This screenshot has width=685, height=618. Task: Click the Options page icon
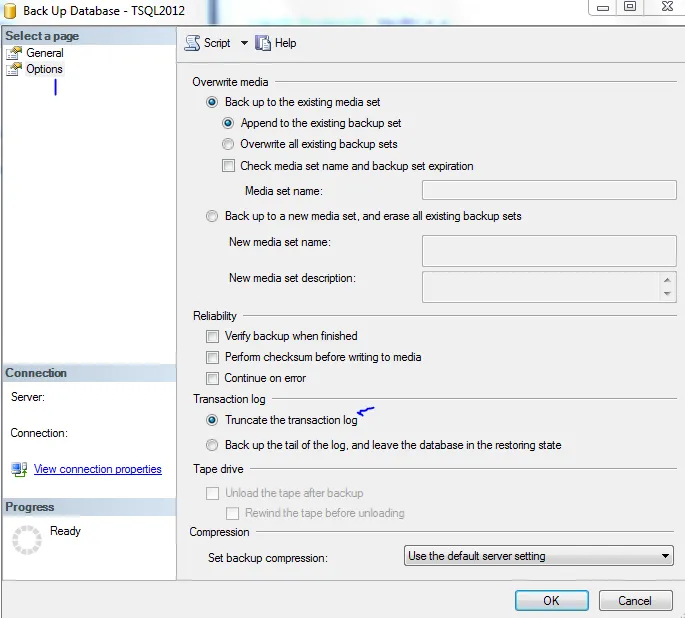tap(14, 69)
